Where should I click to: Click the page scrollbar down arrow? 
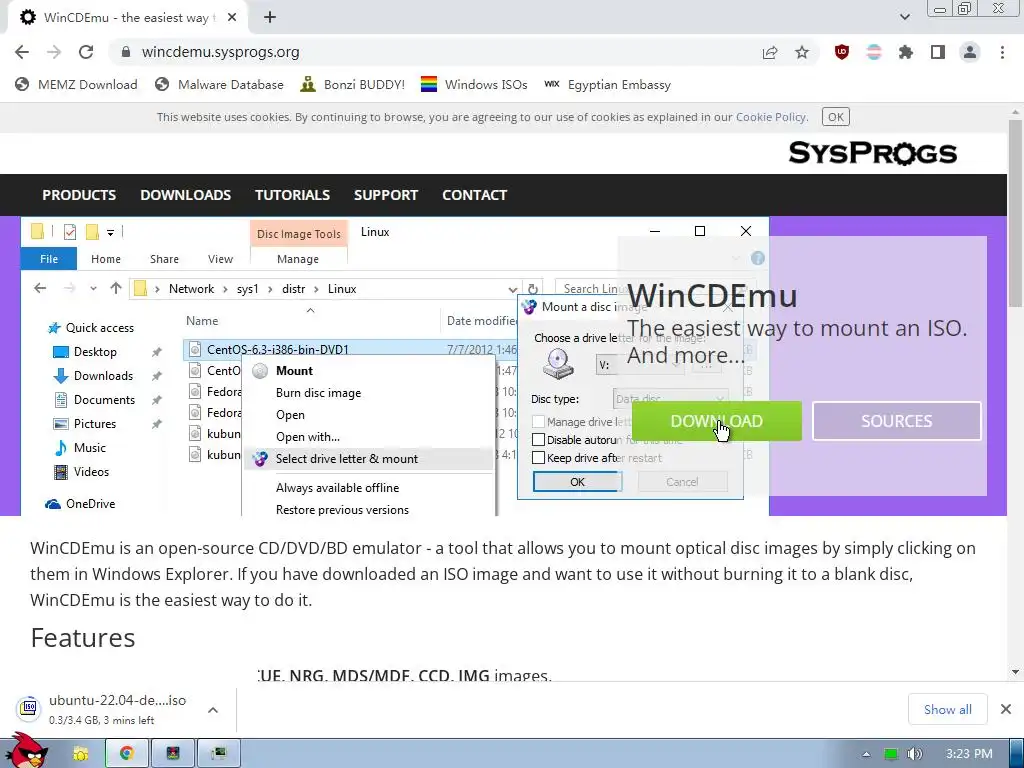[1016, 672]
